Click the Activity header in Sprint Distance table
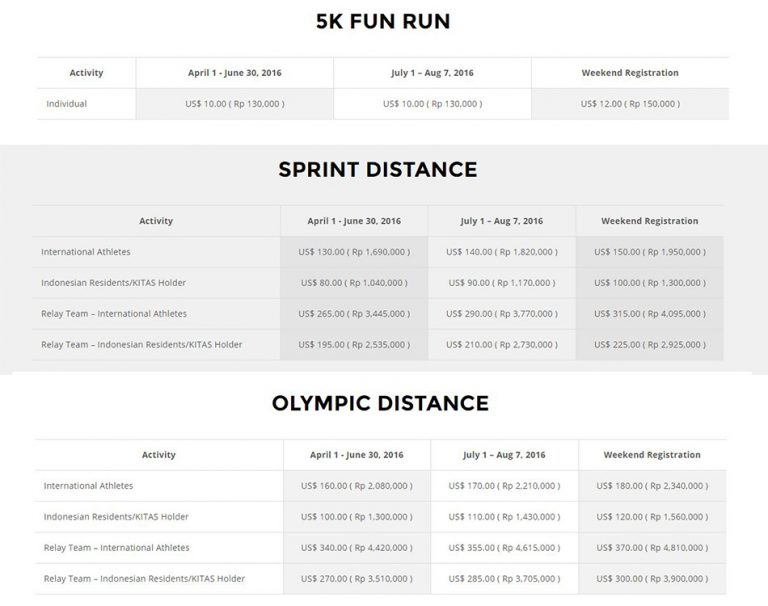Viewport: 768px width, 606px height. 156,221
